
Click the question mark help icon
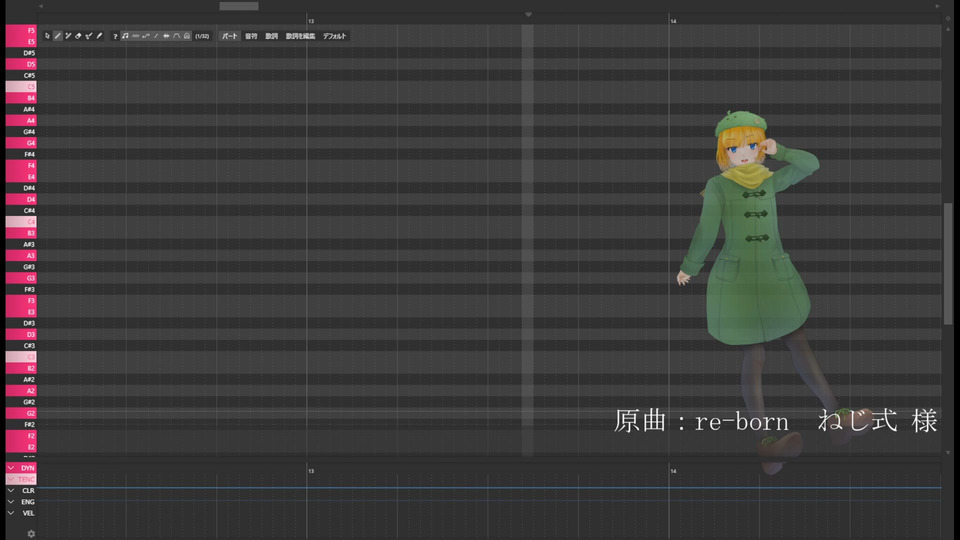tap(115, 36)
